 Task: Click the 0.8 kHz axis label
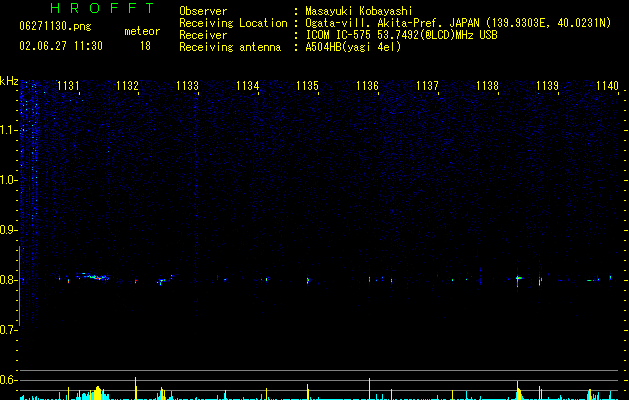(7, 280)
